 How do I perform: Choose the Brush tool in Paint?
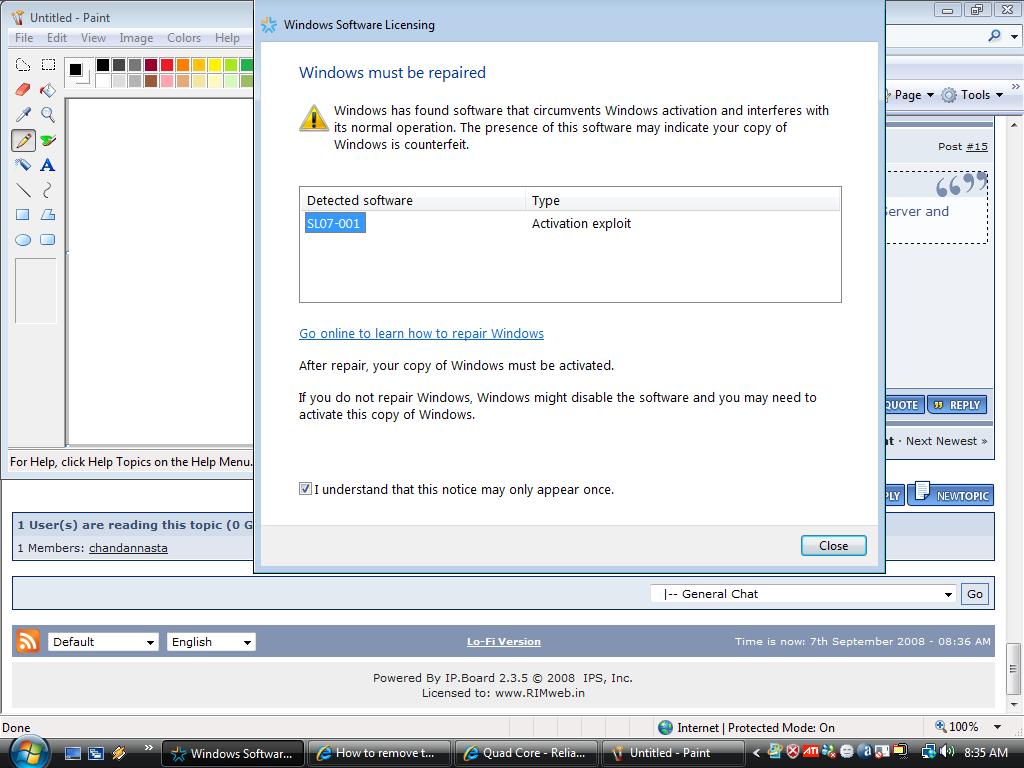pyautogui.click(x=48, y=140)
